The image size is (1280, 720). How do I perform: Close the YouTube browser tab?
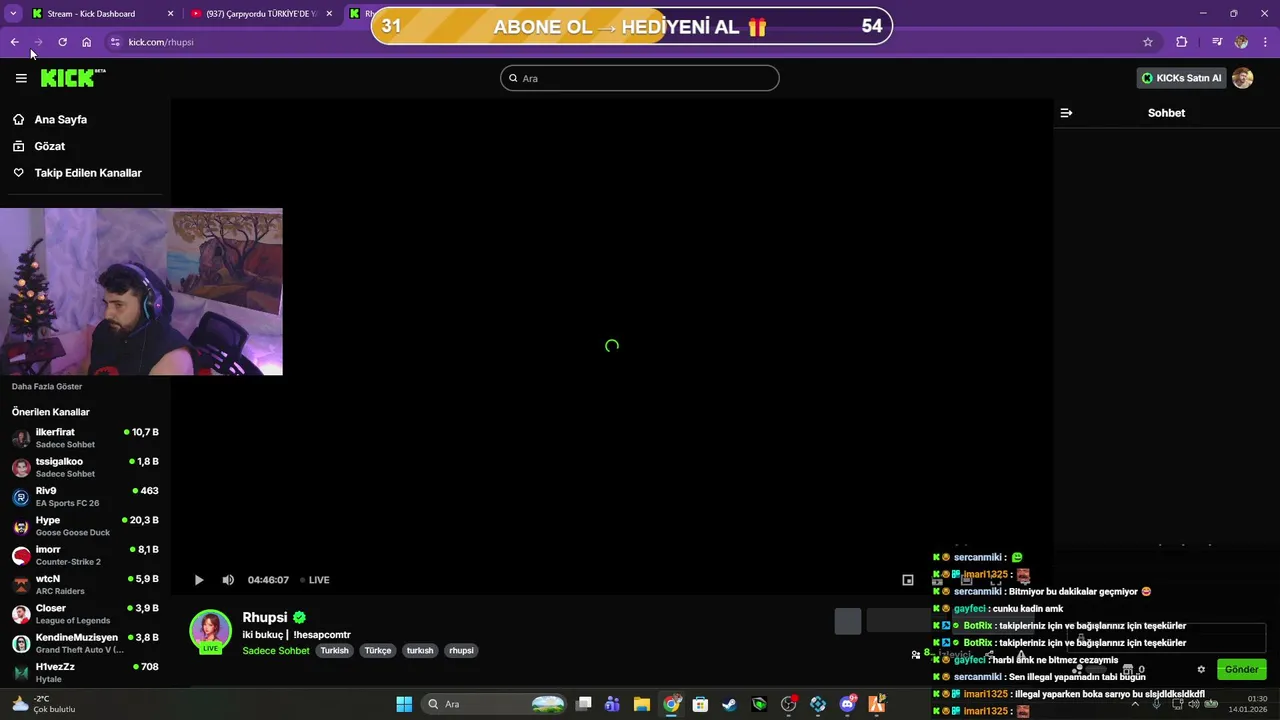click(329, 14)
